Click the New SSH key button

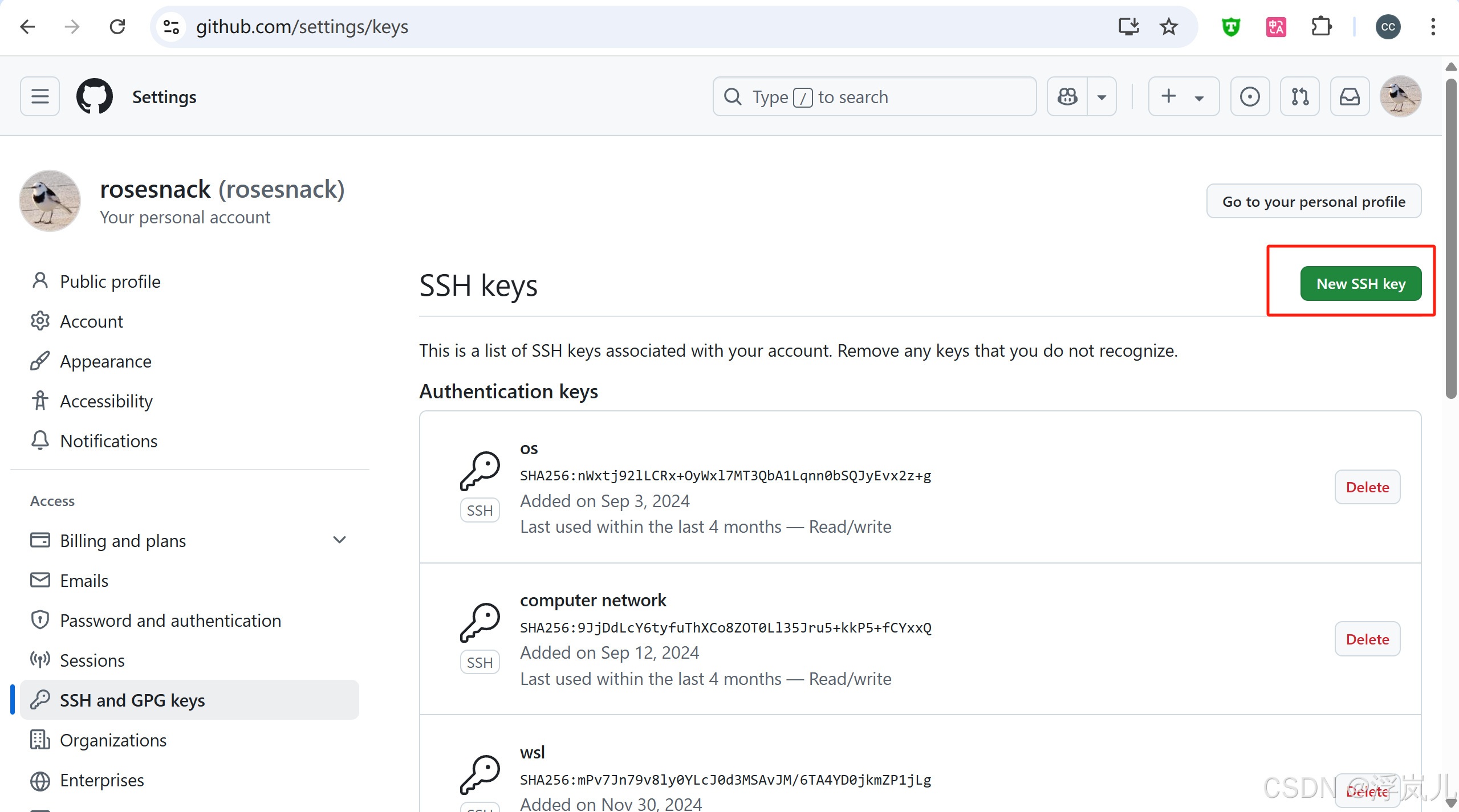[1360, 284]
